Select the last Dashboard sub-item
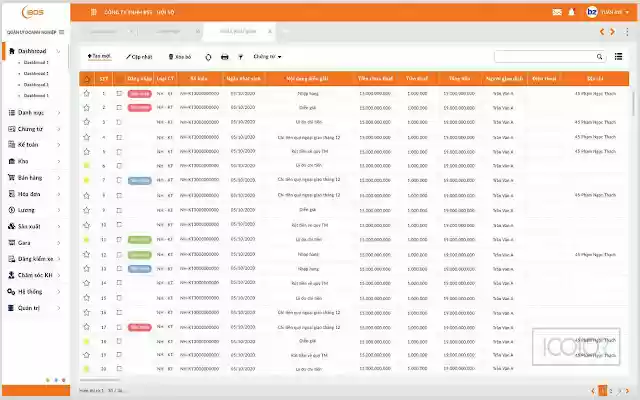 point(36,96)
